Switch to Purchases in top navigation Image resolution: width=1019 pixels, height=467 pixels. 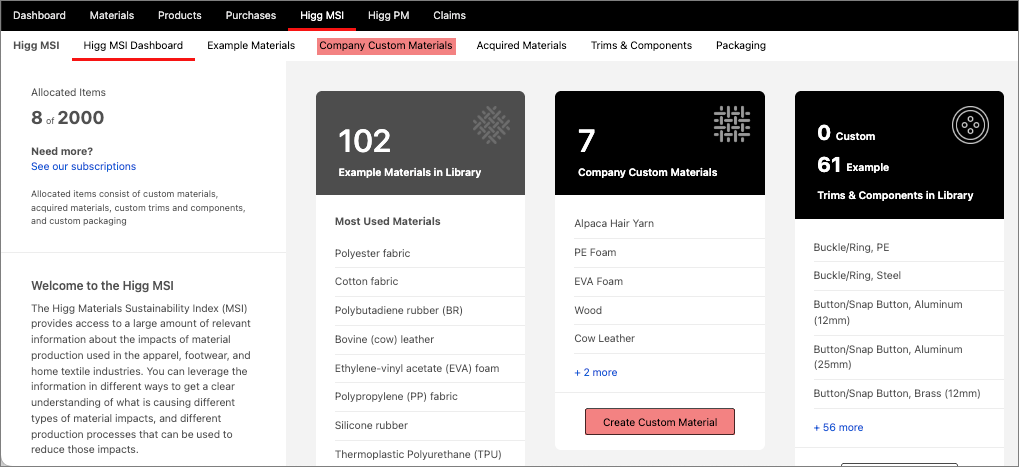click(251, 15)
